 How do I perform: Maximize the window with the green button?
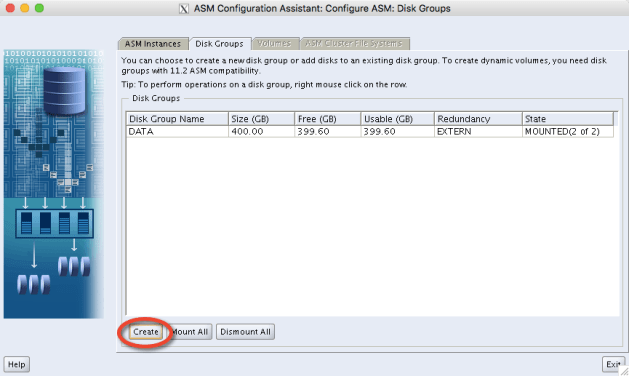39,8
